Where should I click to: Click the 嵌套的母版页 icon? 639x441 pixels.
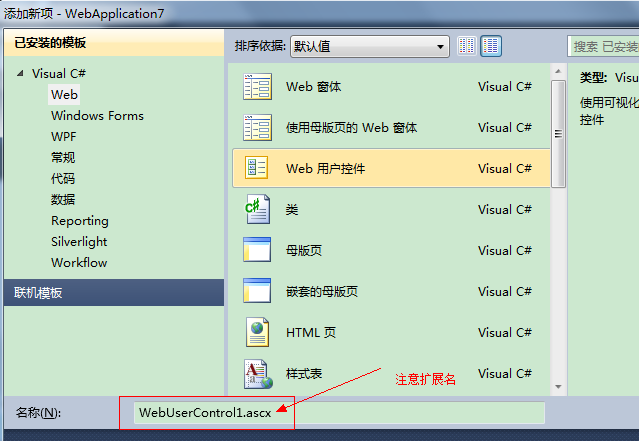[257, 291]
